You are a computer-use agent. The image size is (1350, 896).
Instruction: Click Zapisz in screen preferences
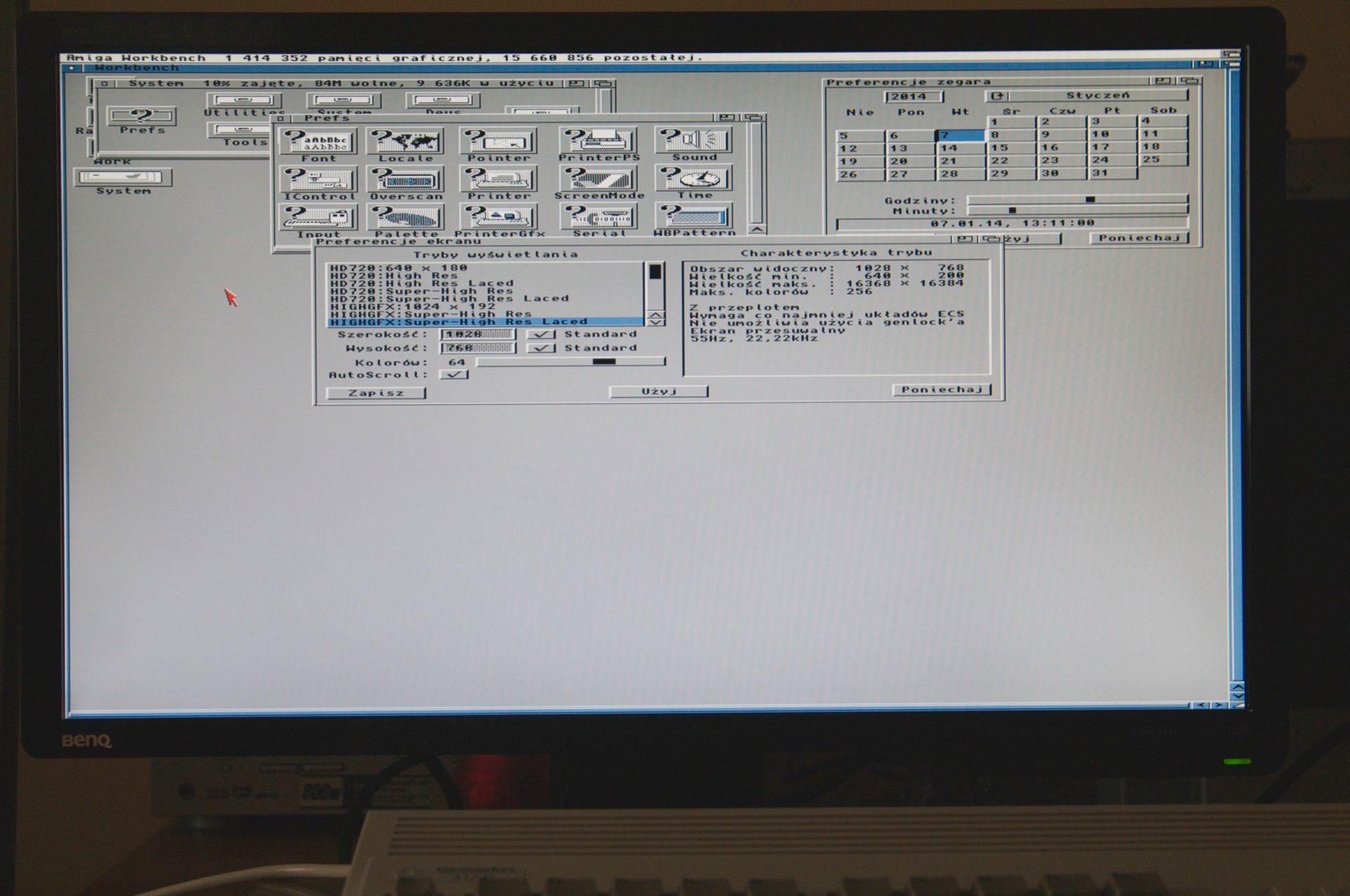coord(376,393)
